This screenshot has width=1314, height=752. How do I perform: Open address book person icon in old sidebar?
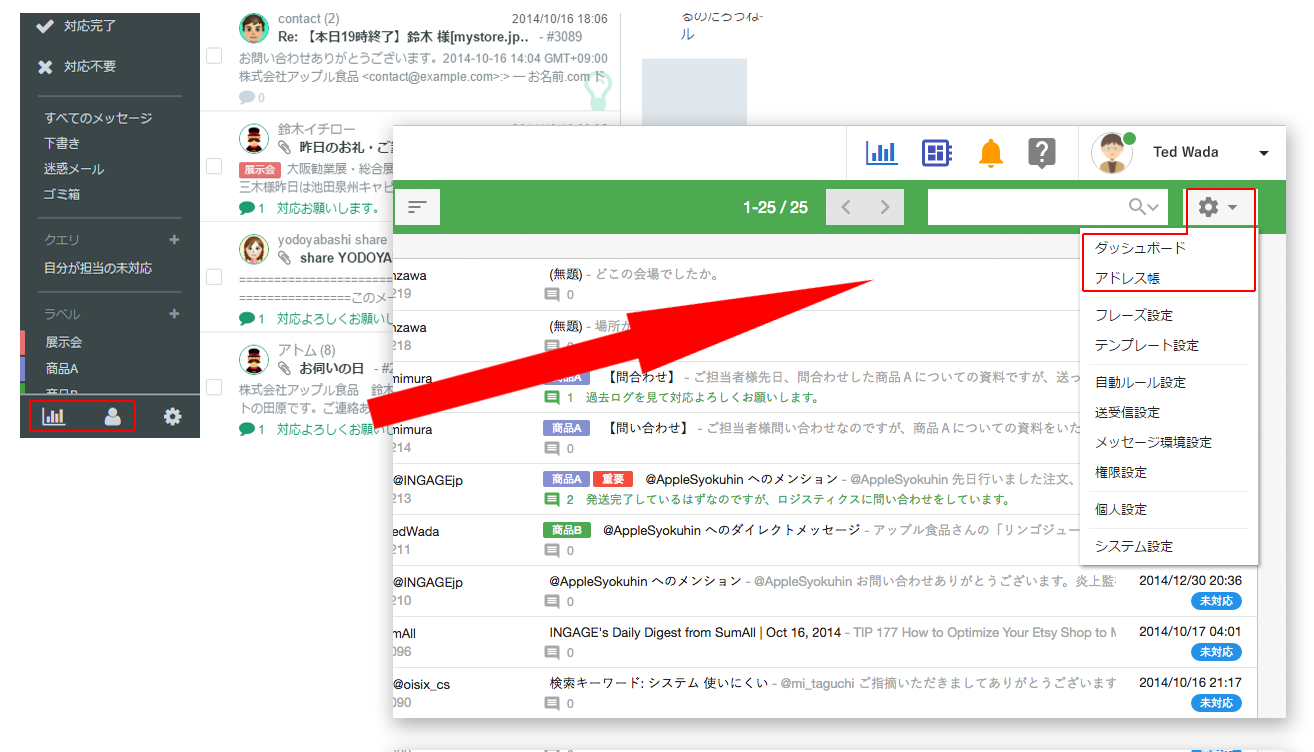click(x=113, y=417)
